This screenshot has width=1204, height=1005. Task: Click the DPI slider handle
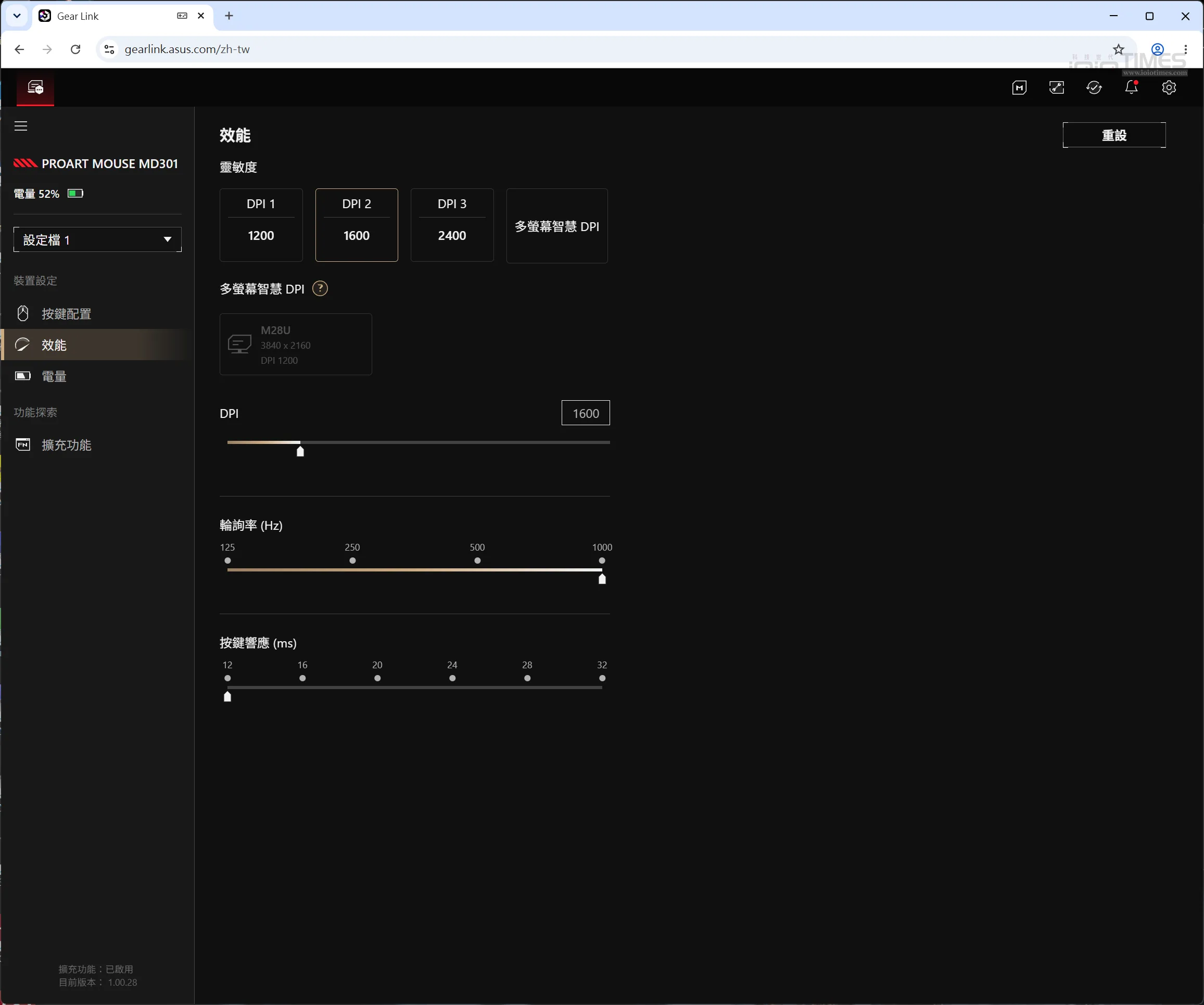(x=300, y=451)
